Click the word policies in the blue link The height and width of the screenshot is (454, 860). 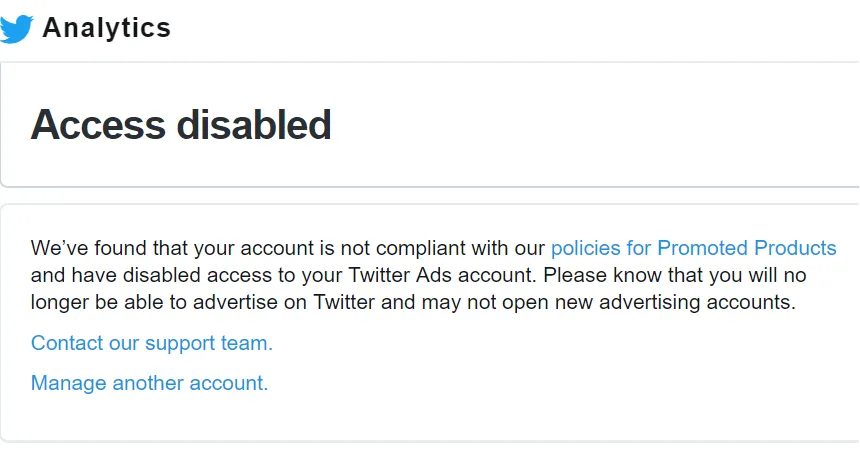click(x=585, y=248)
